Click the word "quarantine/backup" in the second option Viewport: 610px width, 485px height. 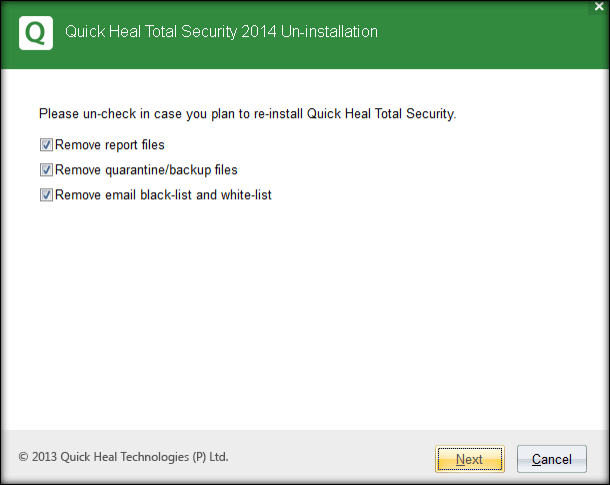(152, 170)
